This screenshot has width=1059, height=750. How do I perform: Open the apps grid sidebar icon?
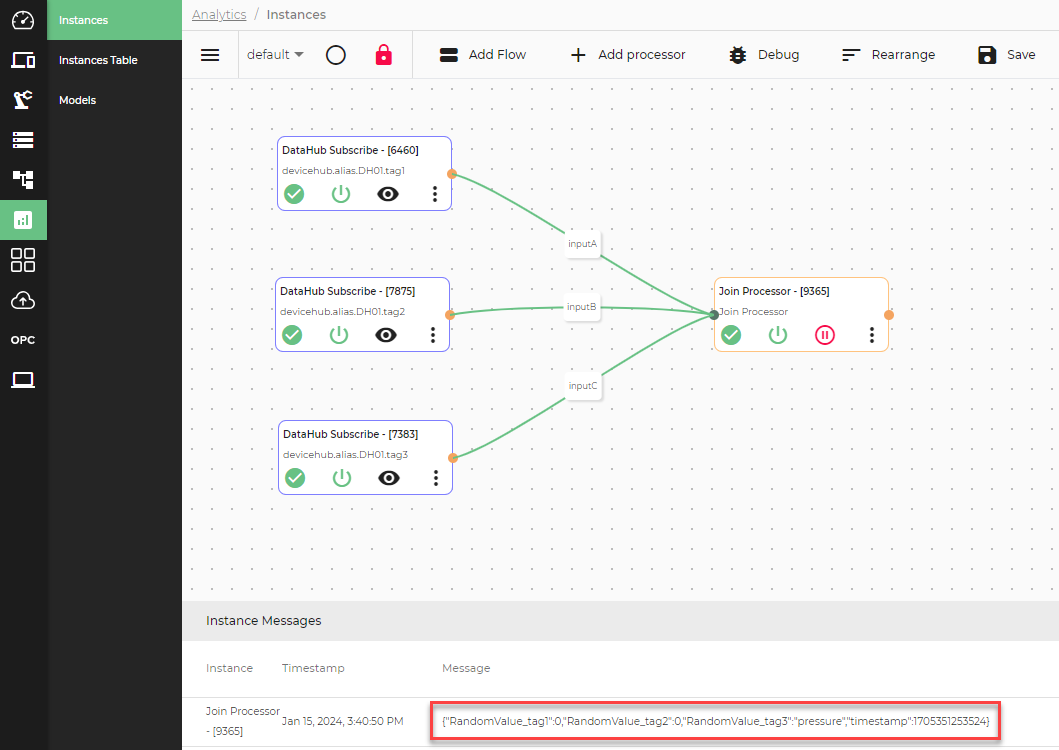pos(22,260)
